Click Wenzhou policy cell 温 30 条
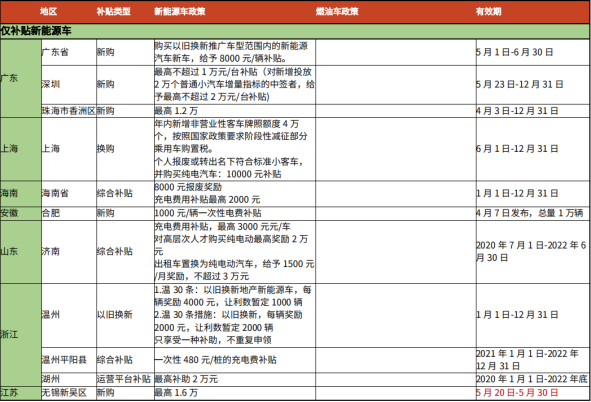The height and width of the screenshot is (402, 591). (x=235, y=315)
